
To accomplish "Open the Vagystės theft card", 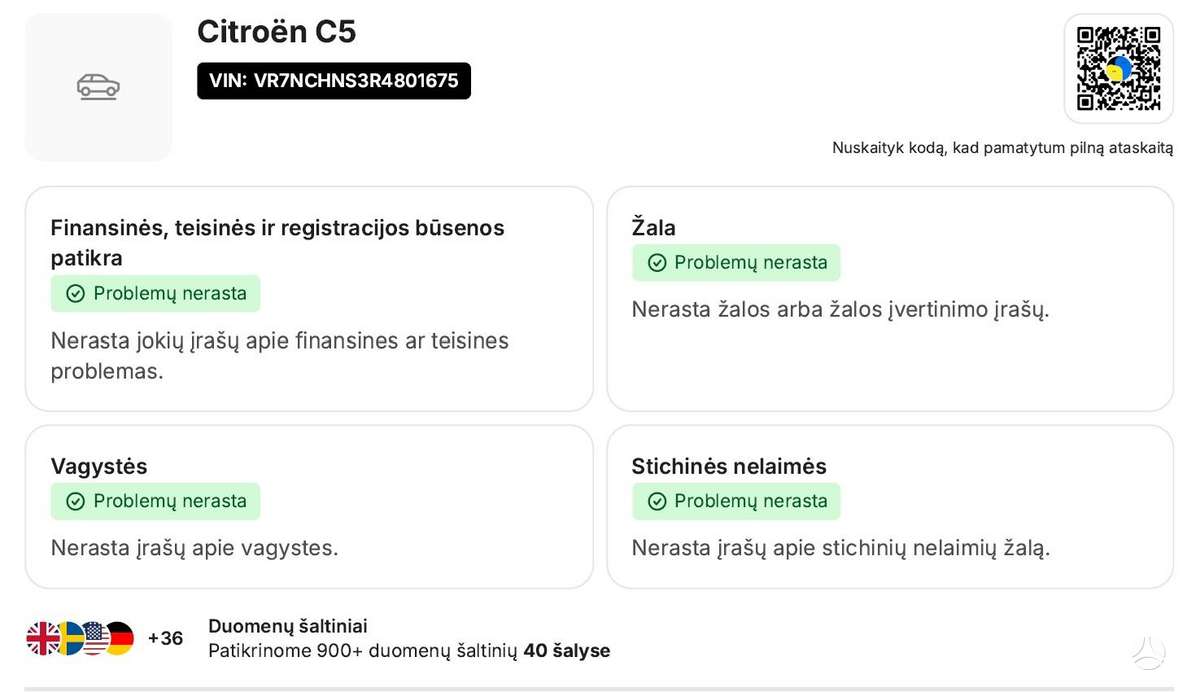I will coord(309,507).
